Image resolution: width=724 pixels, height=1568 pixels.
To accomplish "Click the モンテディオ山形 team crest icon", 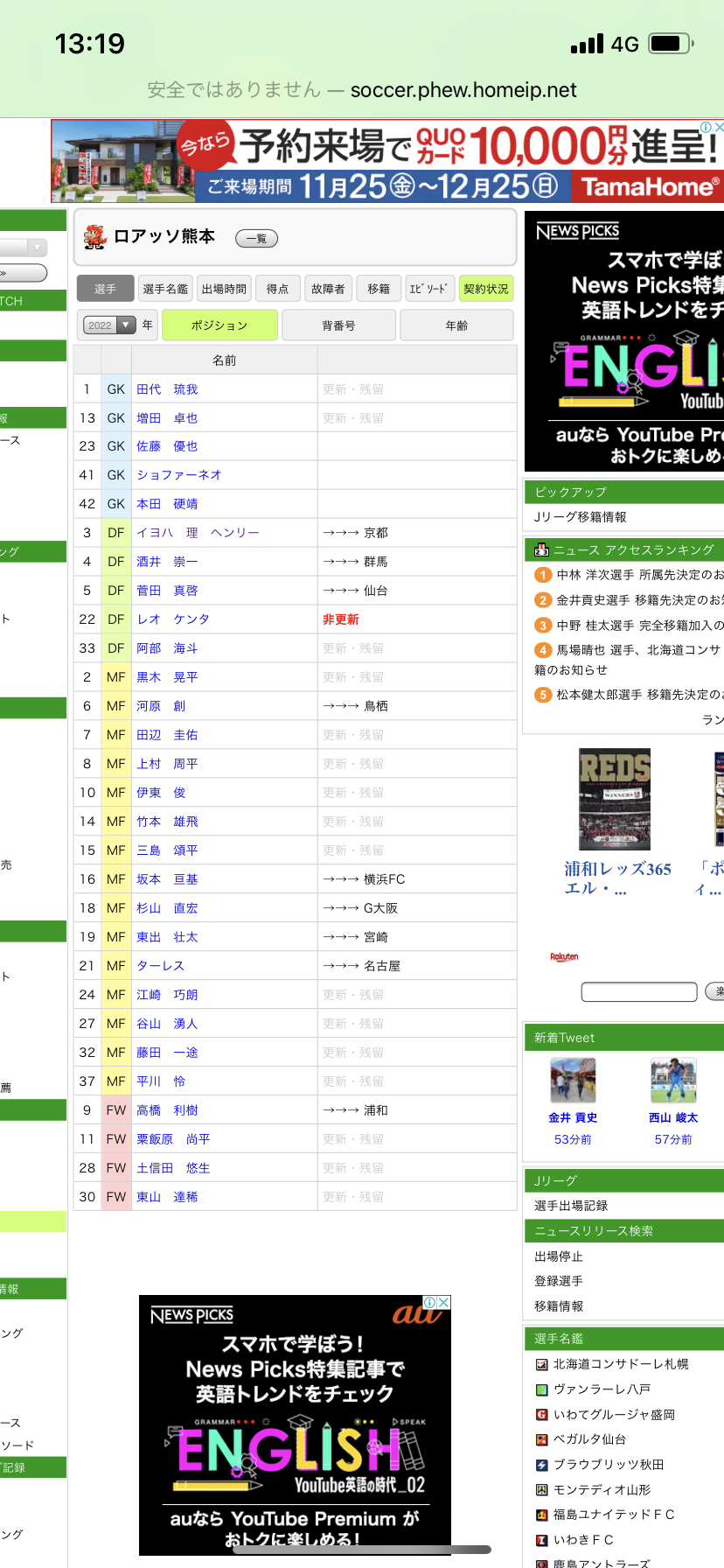I will pyautogui.click(x=541, y=1490).
